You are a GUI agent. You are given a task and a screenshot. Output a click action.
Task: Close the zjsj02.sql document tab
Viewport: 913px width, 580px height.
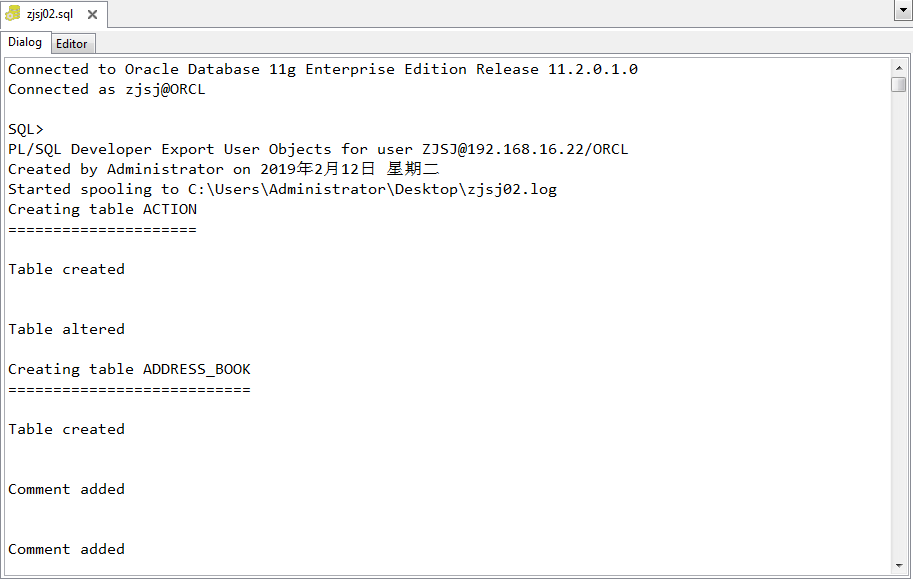pos(91,14)
